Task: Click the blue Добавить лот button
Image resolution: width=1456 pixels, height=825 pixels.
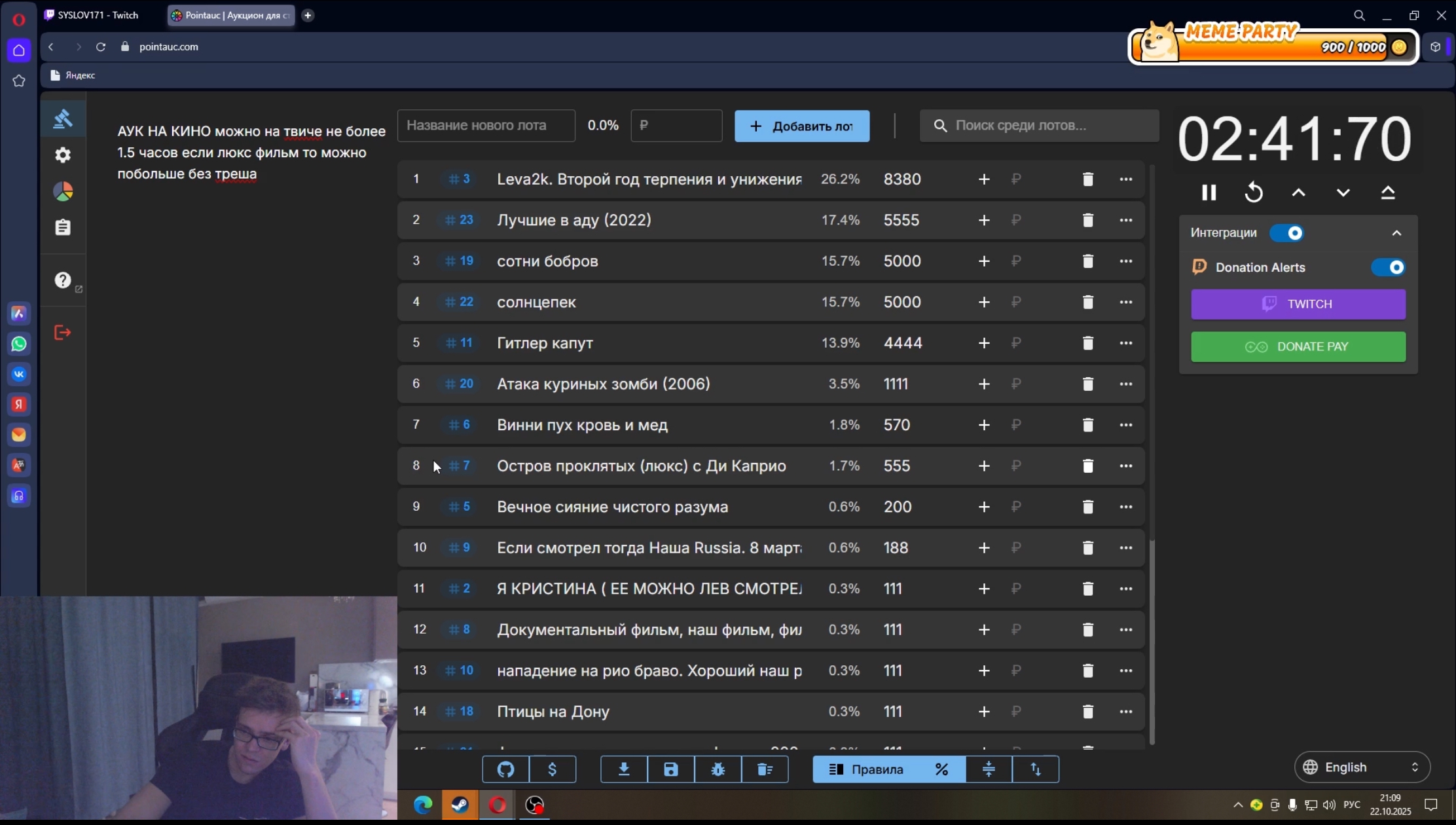Action: point(801,126)
